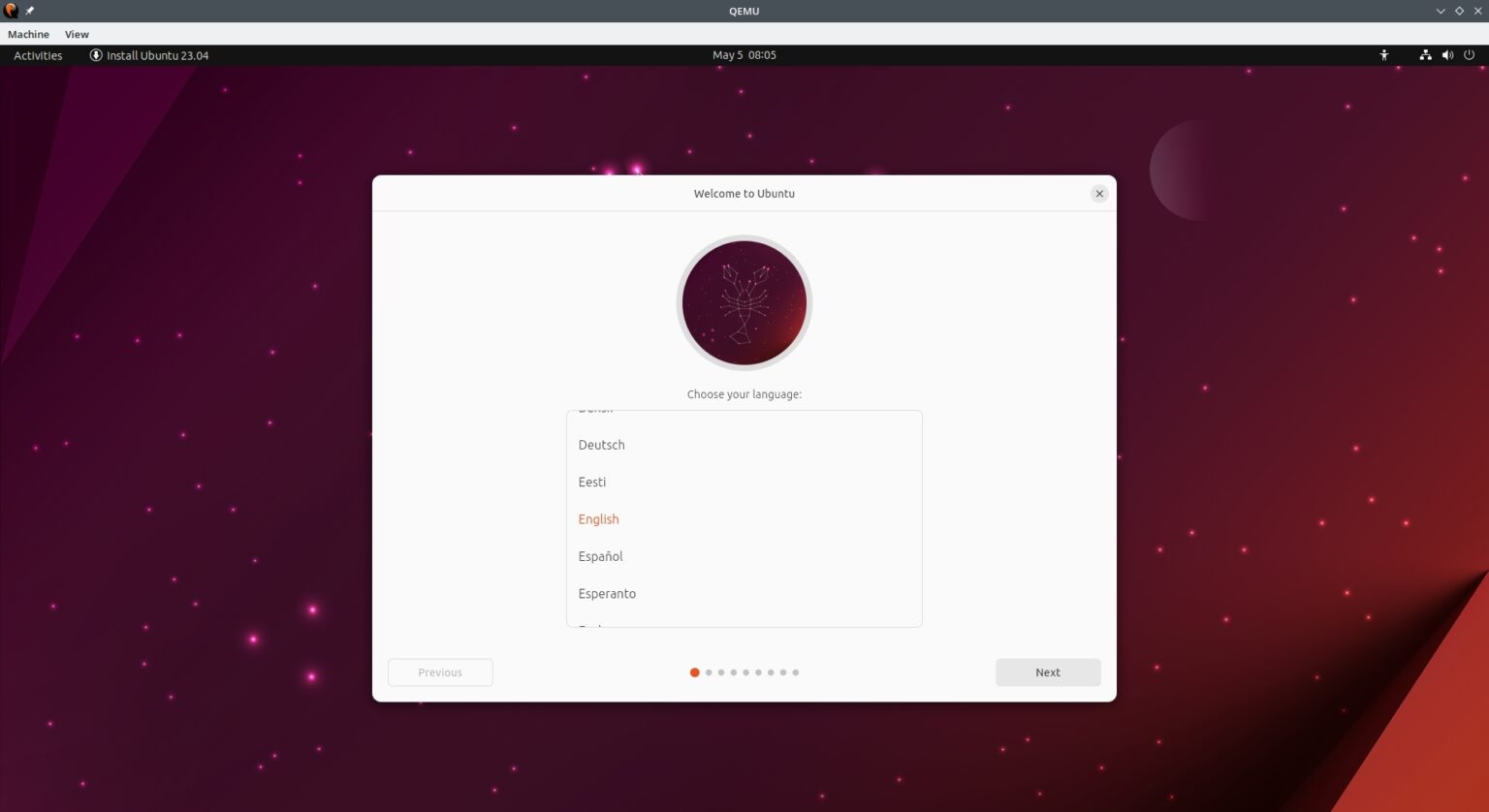Click the Ubuntu lobster constellation logo
This screenshot has height=812, width=1489.
(744, 302)
